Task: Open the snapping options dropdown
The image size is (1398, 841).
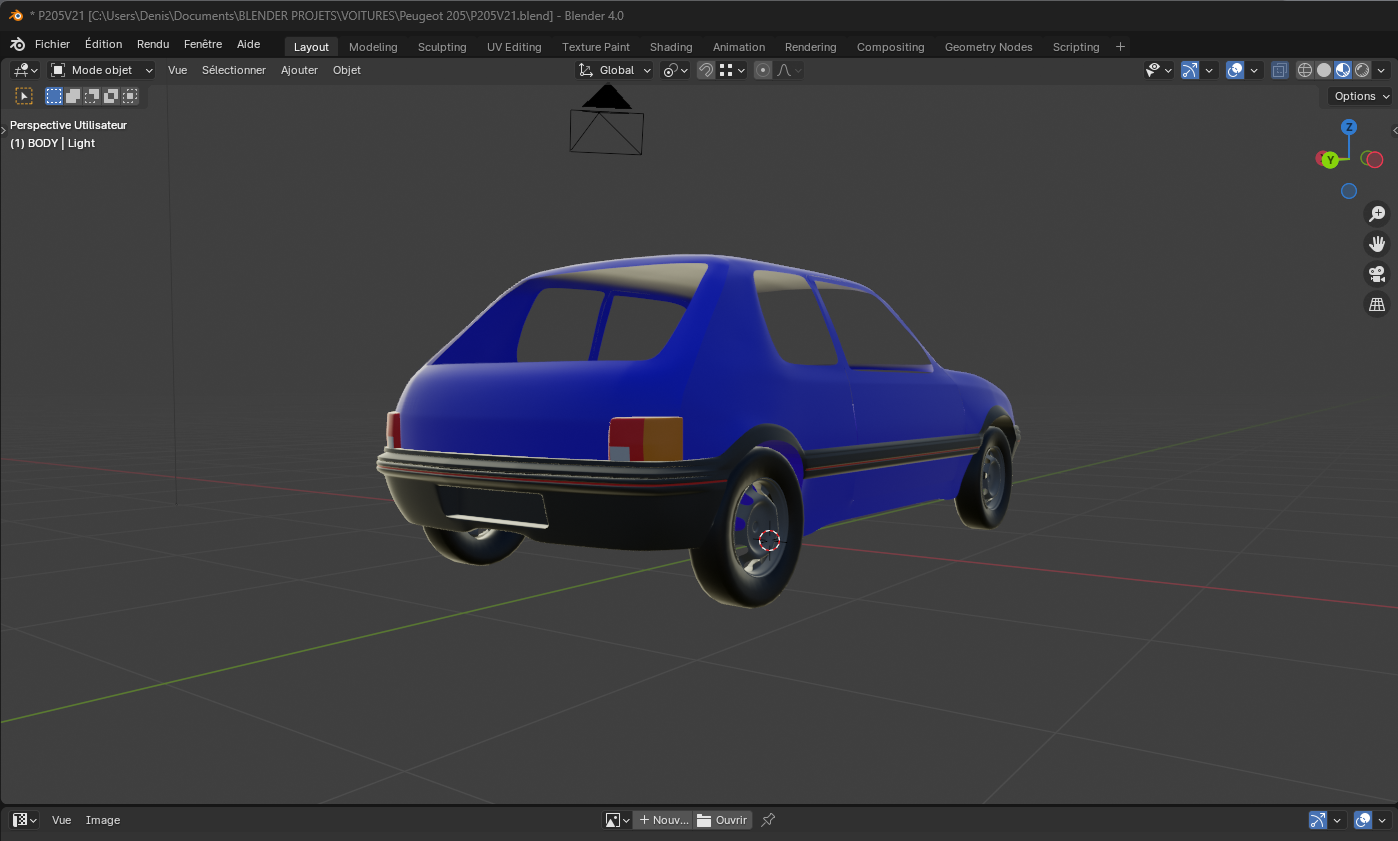Action: [x=733, y=70]
